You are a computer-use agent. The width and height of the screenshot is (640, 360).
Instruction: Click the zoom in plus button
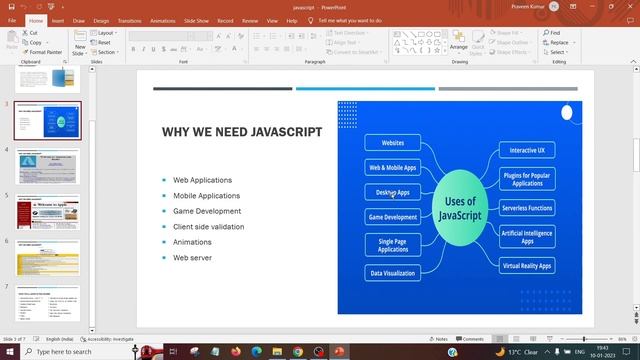[x=611, y=339]
